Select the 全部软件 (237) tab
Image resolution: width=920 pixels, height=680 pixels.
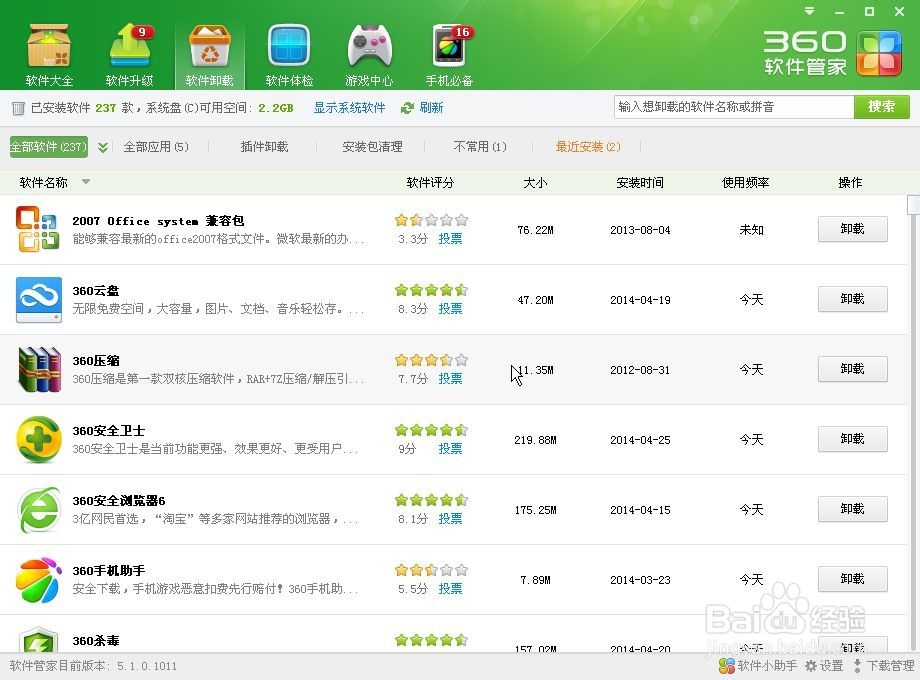(49, 147)
